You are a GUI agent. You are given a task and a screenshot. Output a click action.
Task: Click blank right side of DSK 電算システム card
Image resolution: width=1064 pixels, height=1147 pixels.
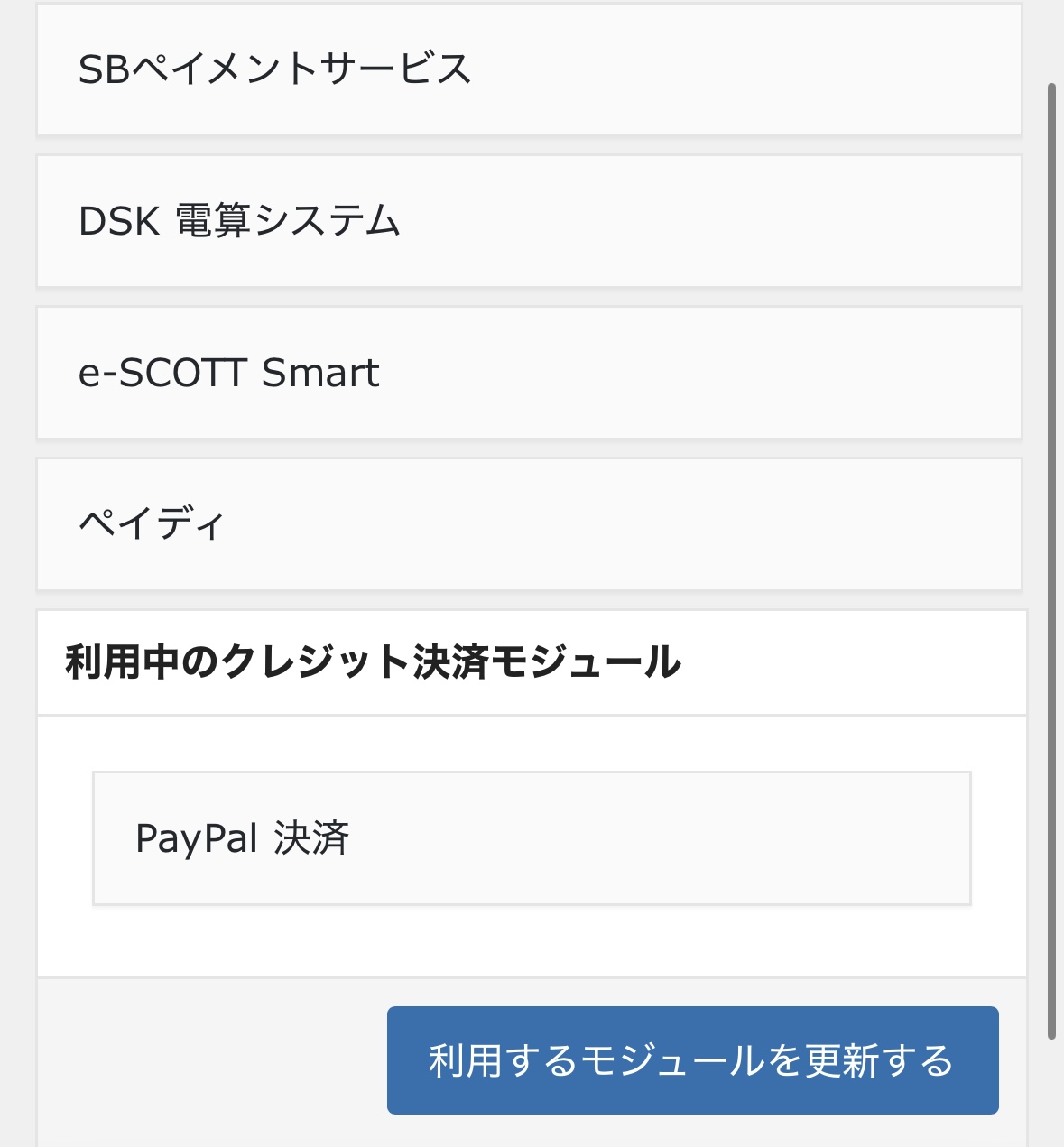pyautogui.click(x=722, y=221)
